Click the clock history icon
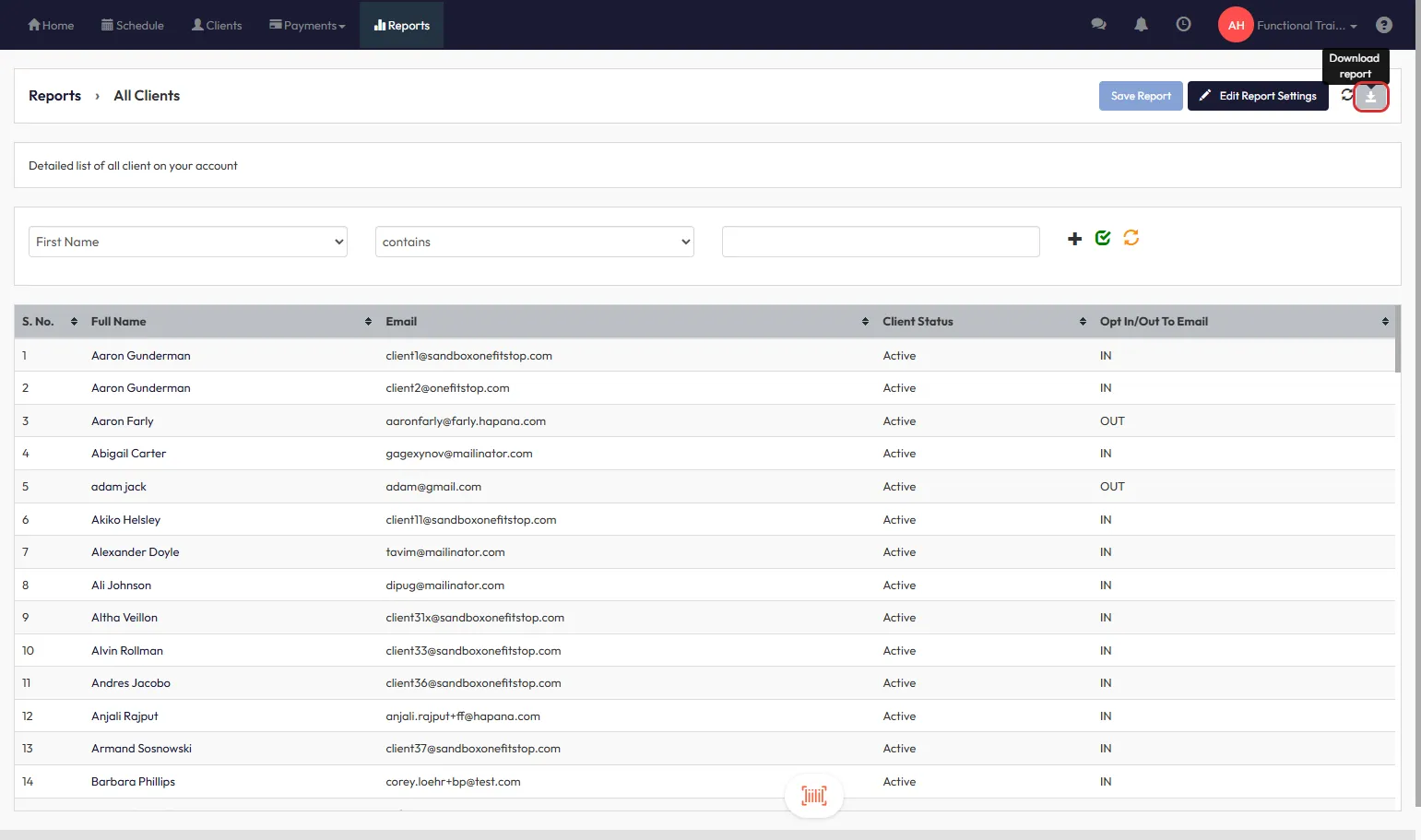 [1183, 25]
